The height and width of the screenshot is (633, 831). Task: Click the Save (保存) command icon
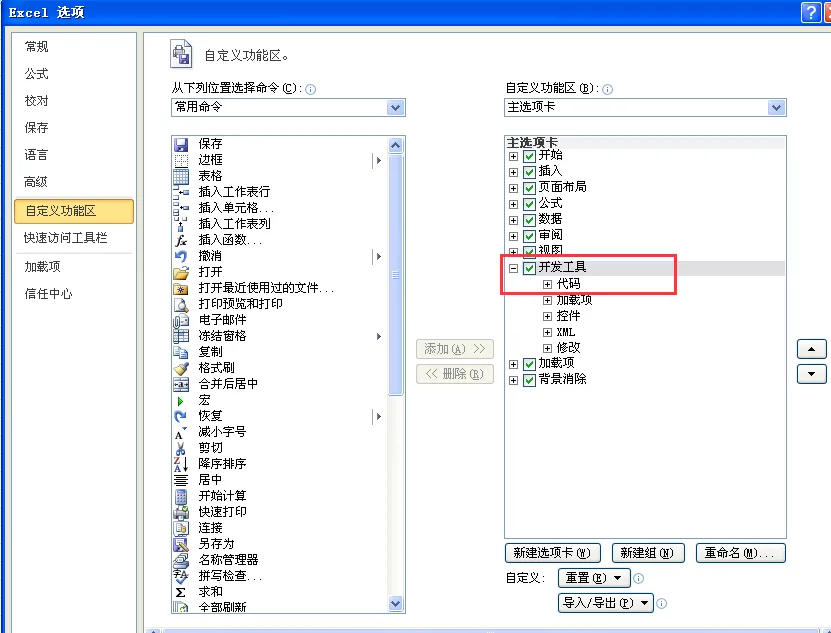(181, 144)
